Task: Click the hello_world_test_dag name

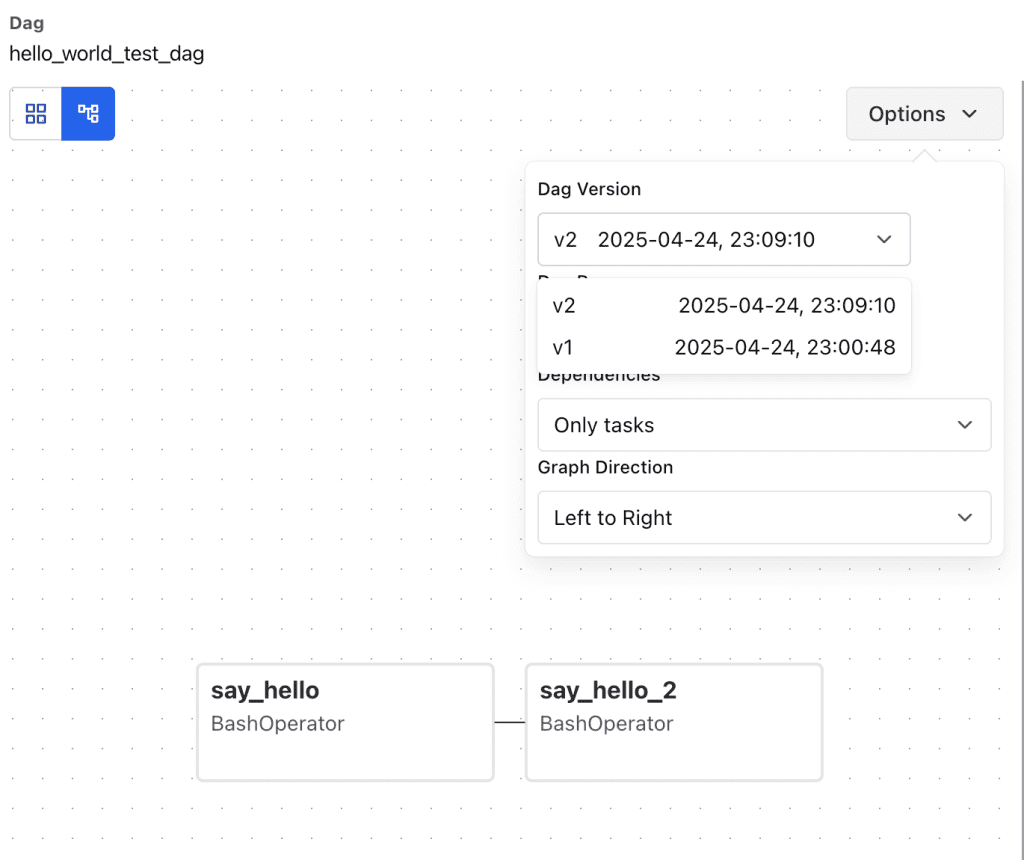Action: click(107, 54)
